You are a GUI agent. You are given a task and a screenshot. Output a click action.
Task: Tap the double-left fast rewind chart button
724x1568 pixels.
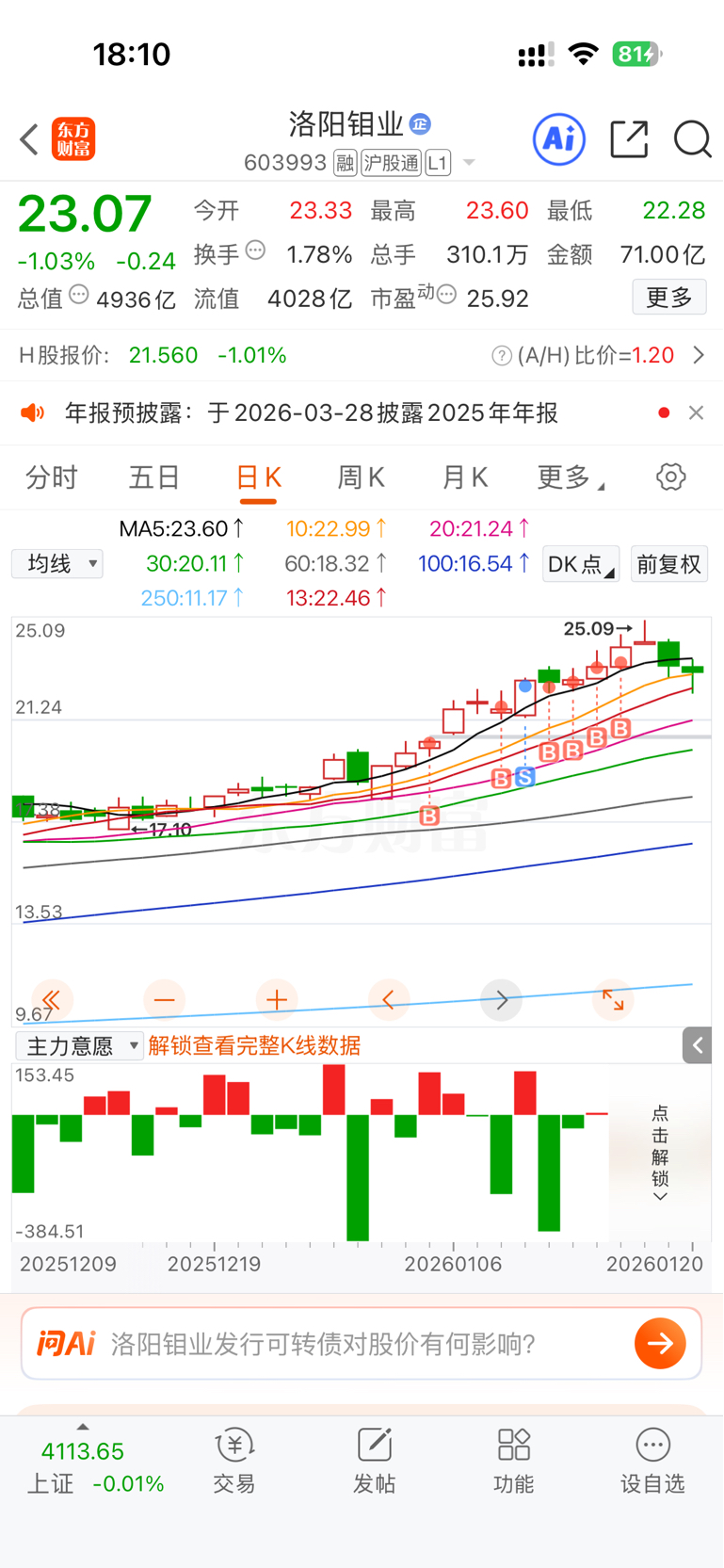pyautogui.click(x=52, y=1000)
